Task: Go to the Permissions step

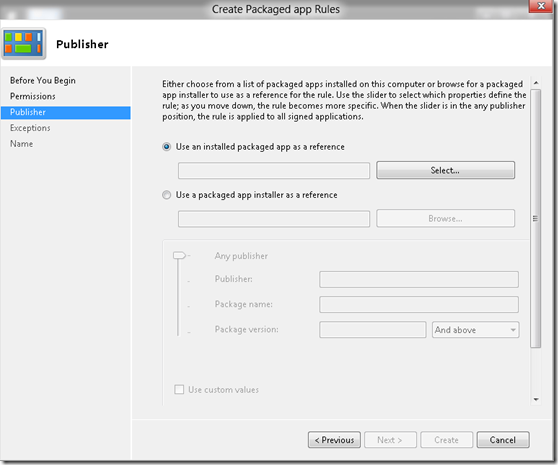Action: [33, 96]
